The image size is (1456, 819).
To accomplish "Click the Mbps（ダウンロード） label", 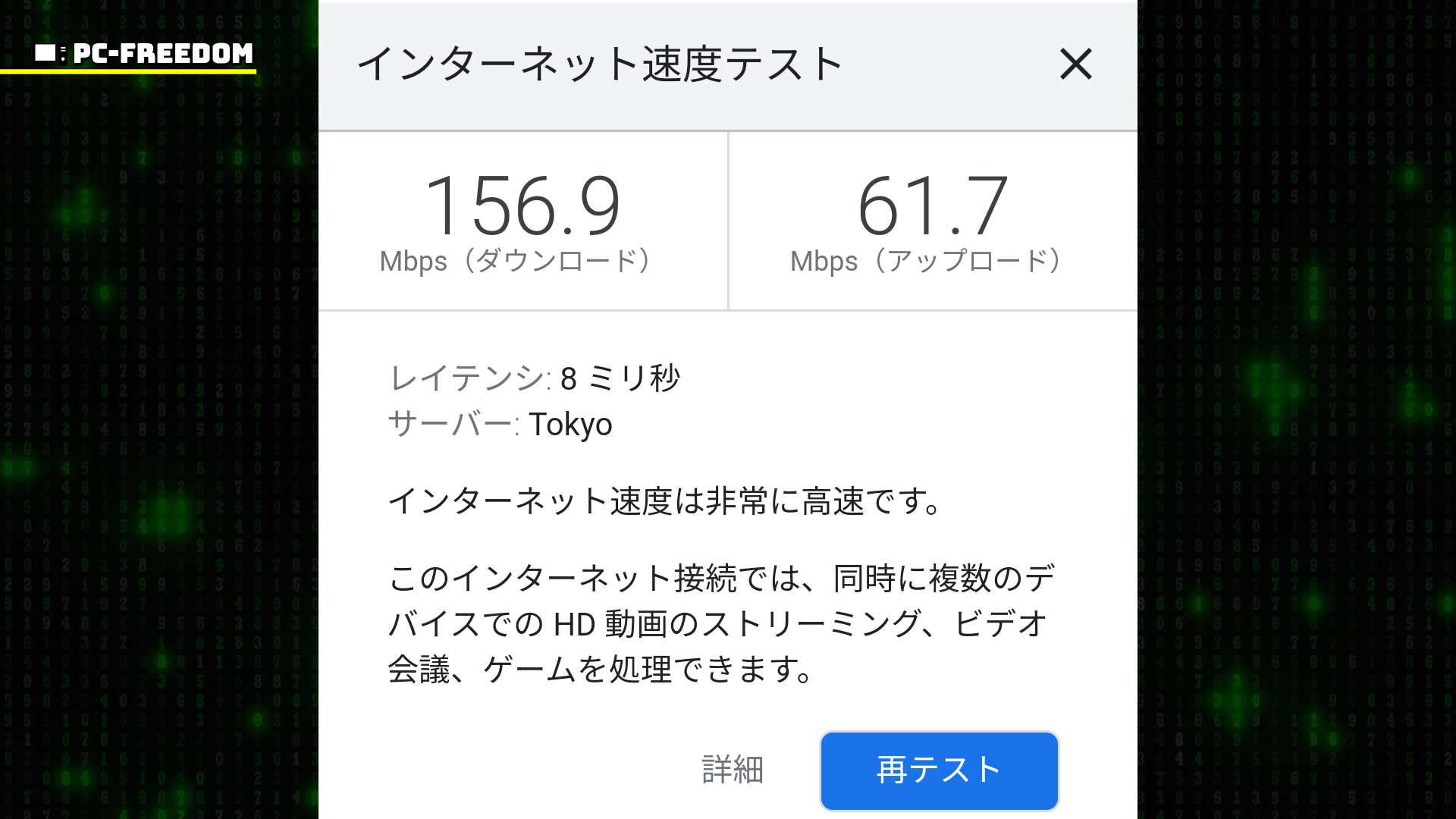I will tap(516, 261).
